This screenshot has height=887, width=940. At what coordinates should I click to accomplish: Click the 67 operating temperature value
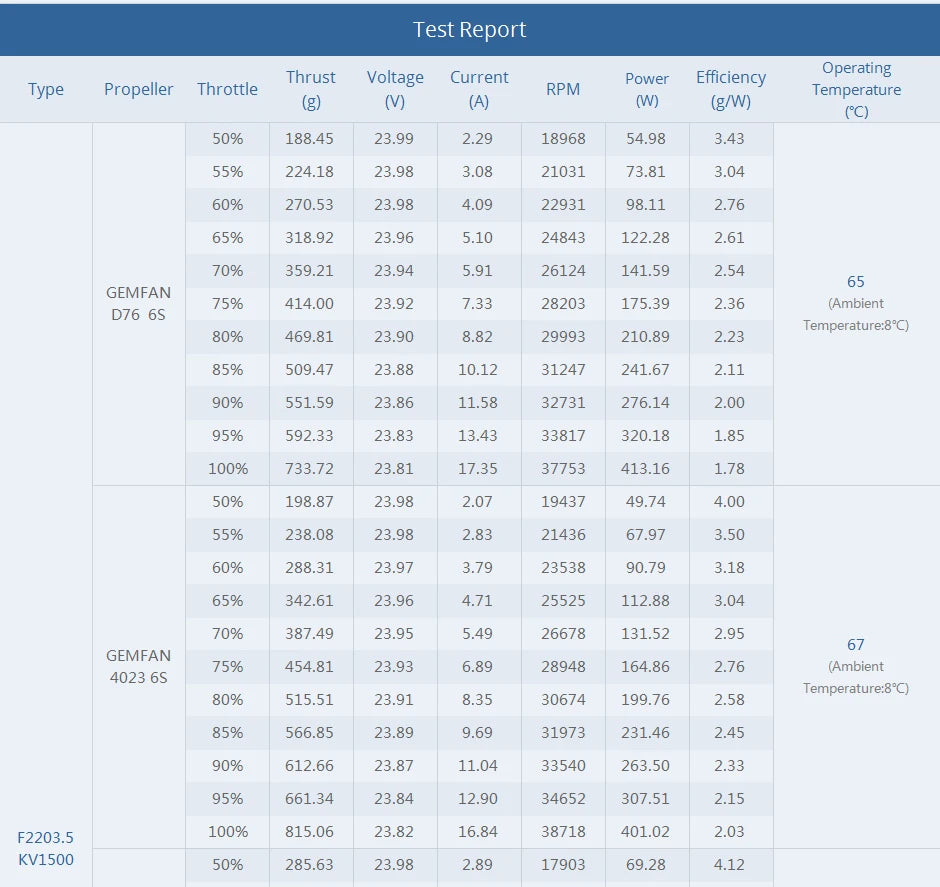(x=856, y=644)
